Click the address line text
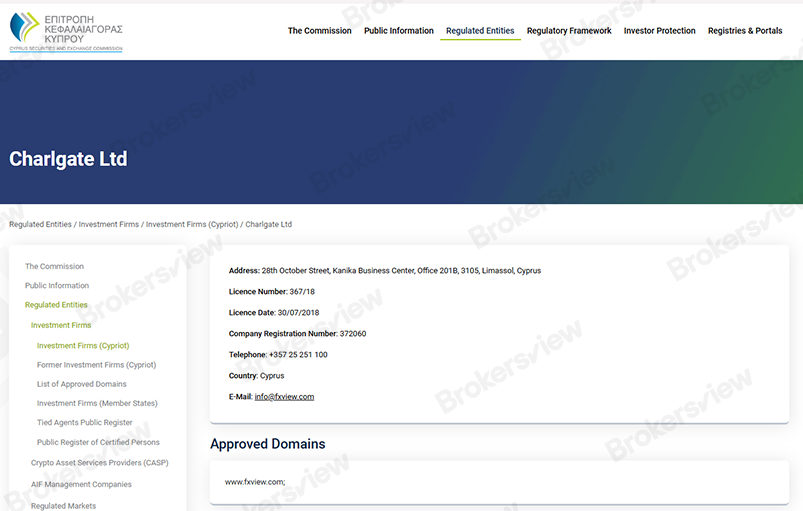Viewport: 803px width, 511px height. coord(385,270)
